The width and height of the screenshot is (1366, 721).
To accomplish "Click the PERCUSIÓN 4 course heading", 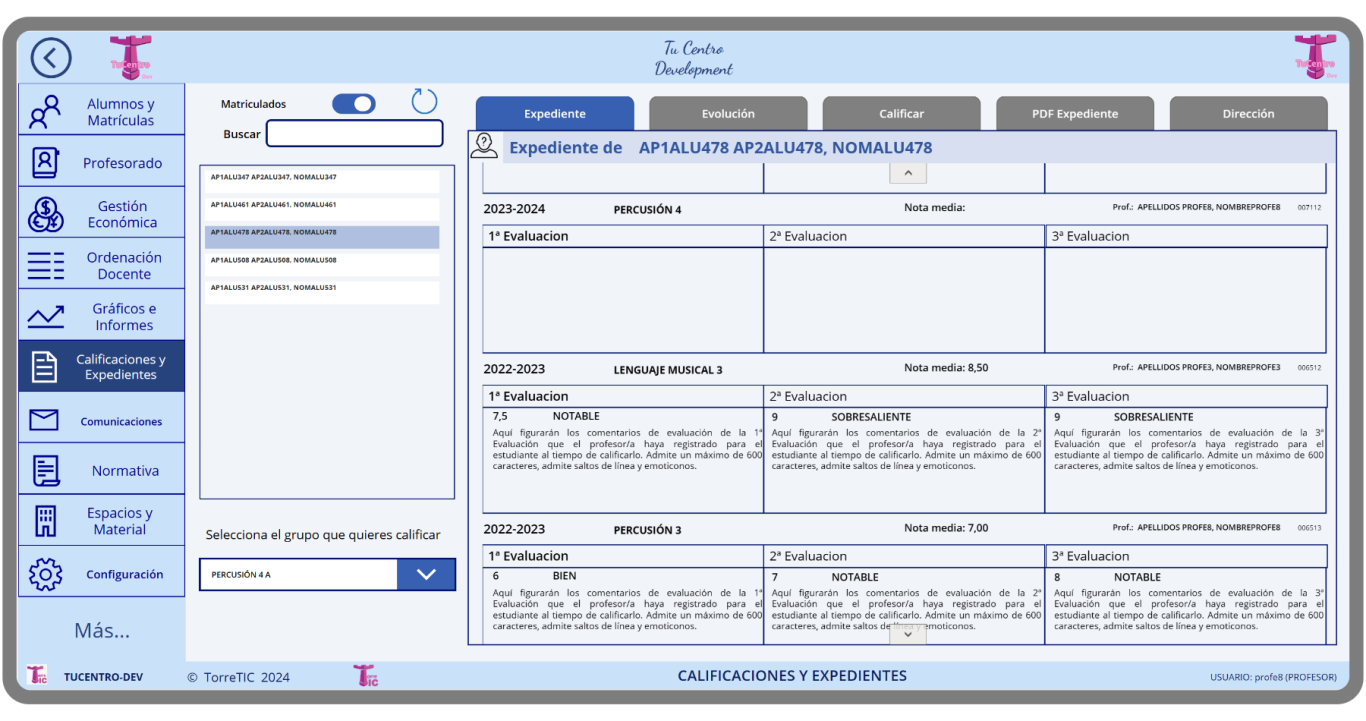I will coord(648,210).
